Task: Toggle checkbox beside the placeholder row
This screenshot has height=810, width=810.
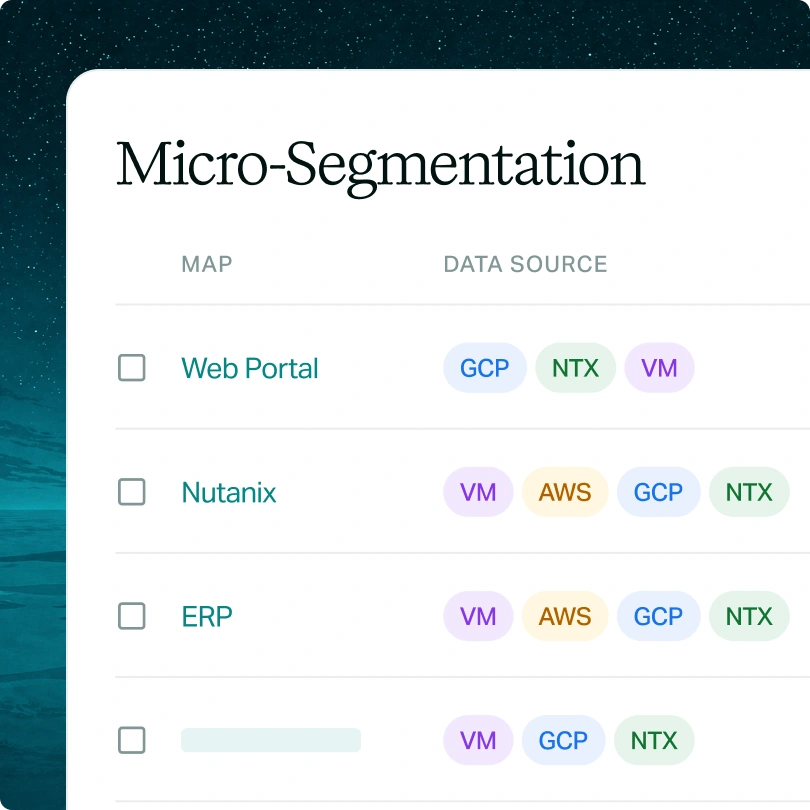Action: pyautogui.click(x=132, y=740)
